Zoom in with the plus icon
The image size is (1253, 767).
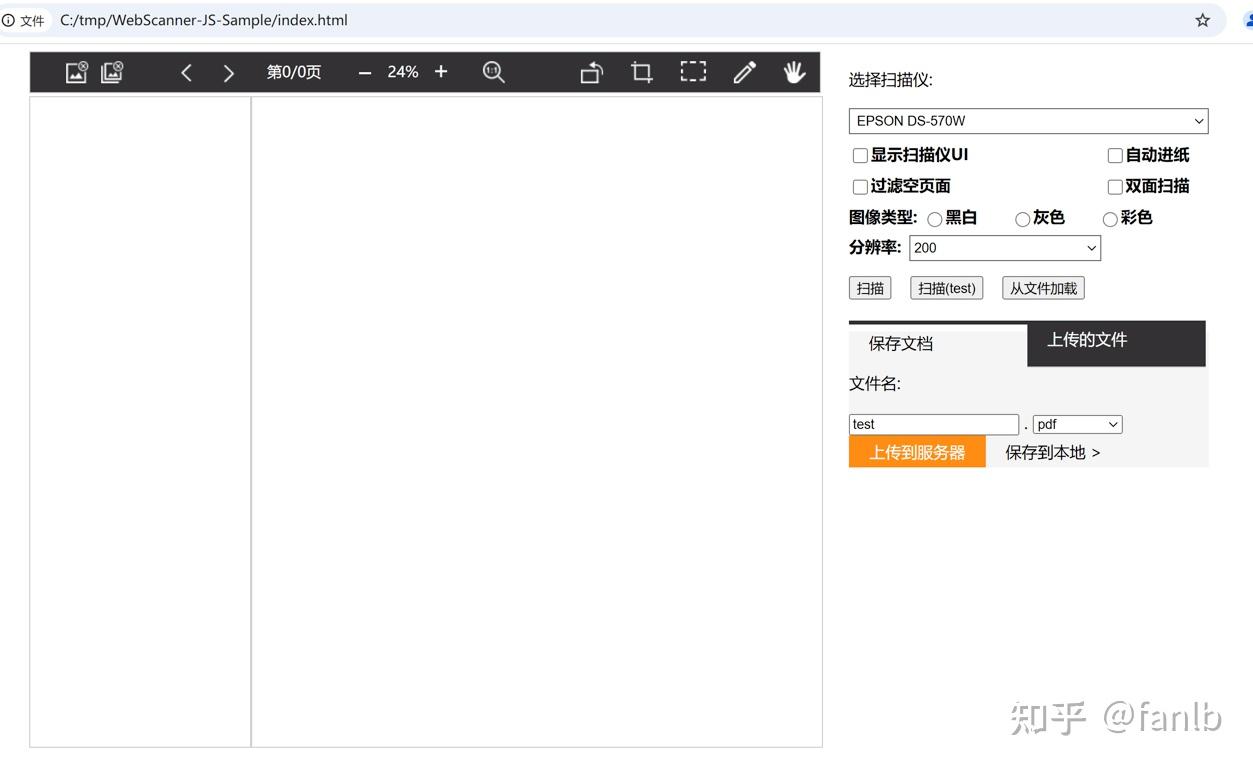441,72
